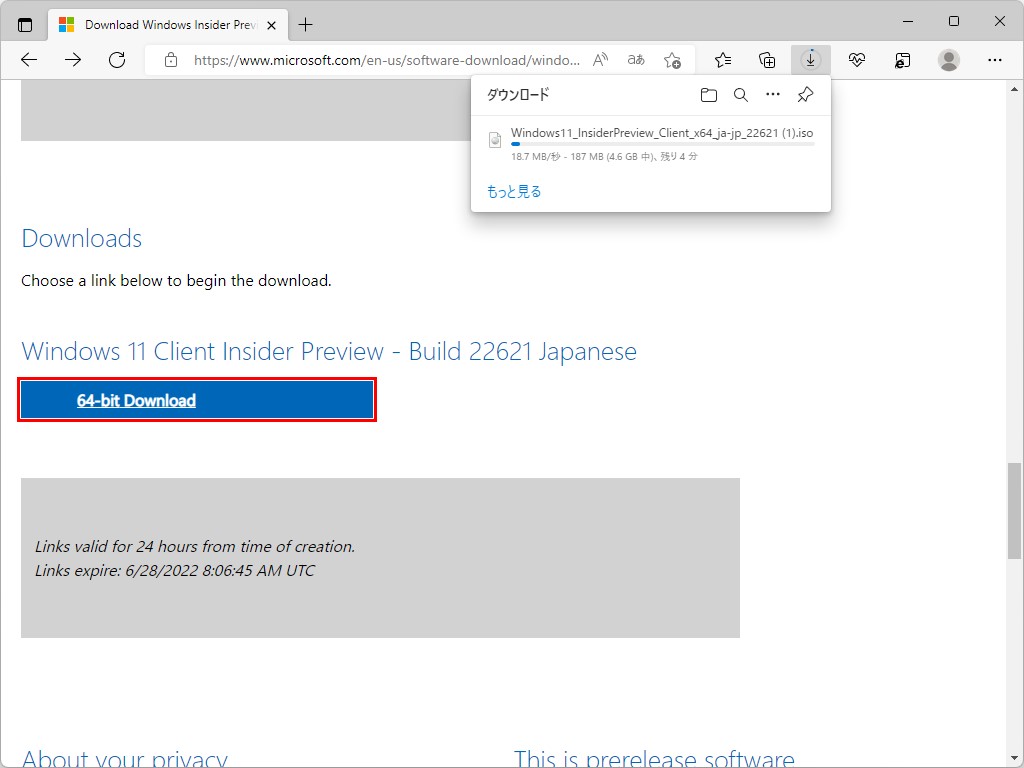View site information lock icon
Image resolution: width=1024 pixels, height=768 pixels.
point(171,60)
